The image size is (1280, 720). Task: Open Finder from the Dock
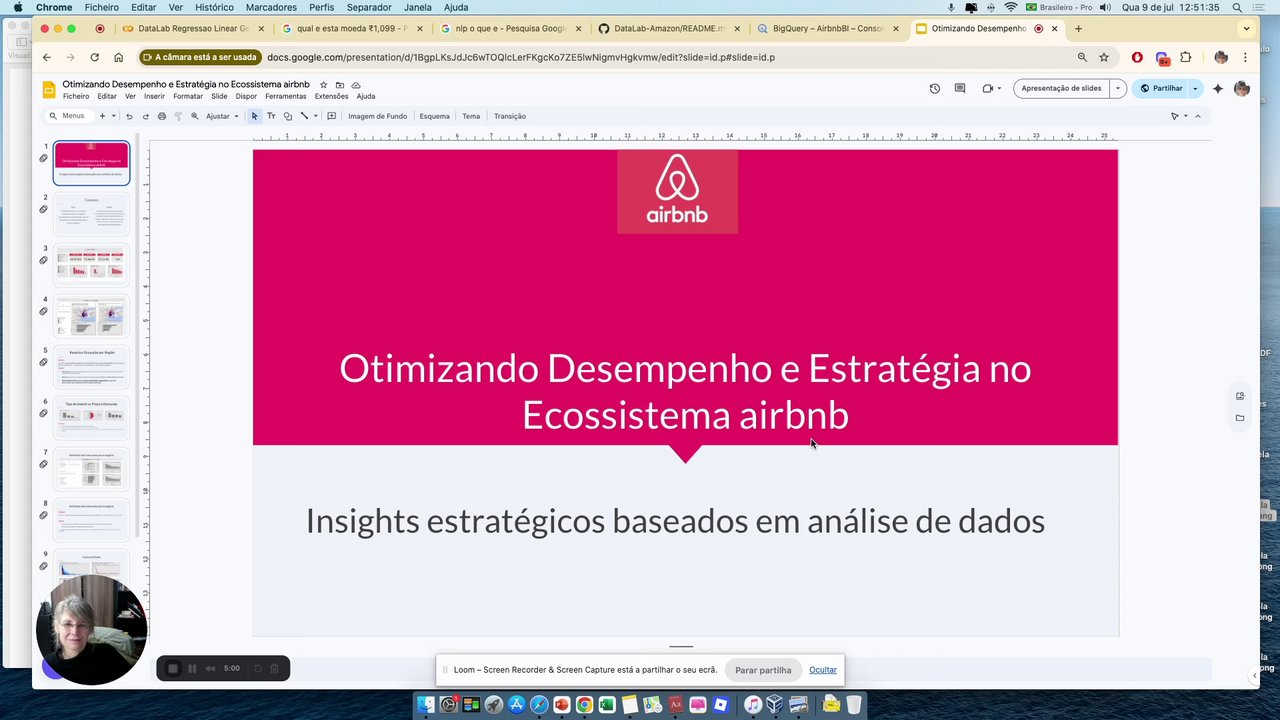(426, 705)
